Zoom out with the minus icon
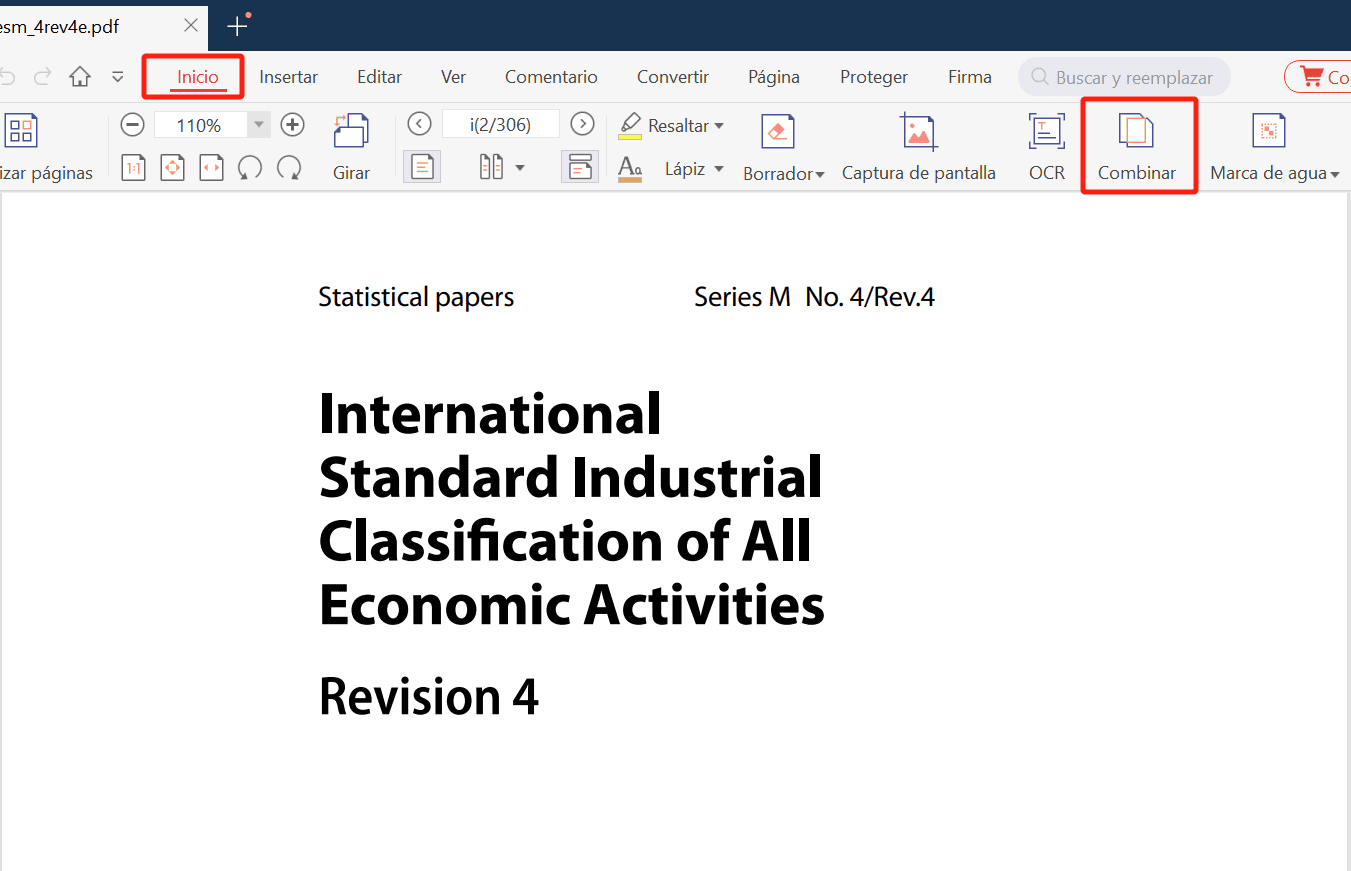The image size is (1351, 871). 132,125
